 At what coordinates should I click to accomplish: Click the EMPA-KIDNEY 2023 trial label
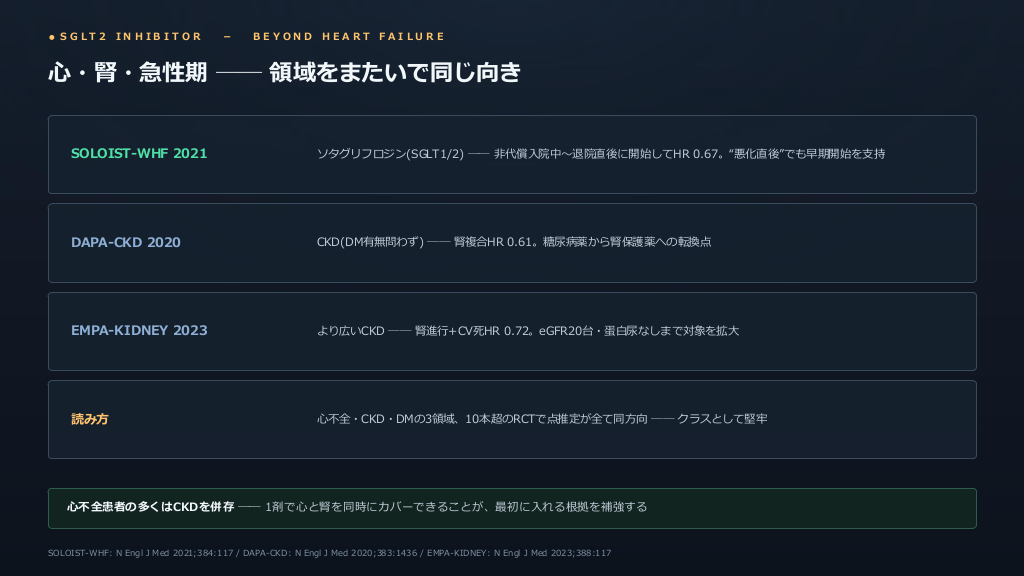tap(139, 330)
